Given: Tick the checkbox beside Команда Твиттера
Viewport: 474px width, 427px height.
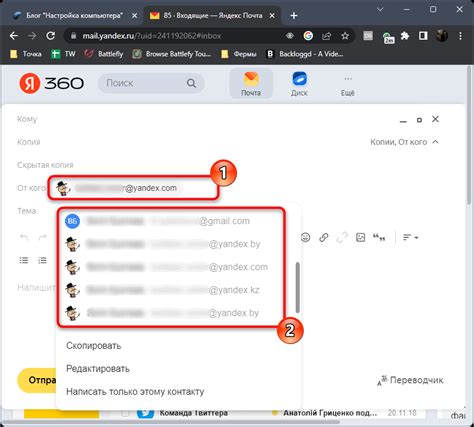Looking at the screenshot, I should tap(125, 413).
